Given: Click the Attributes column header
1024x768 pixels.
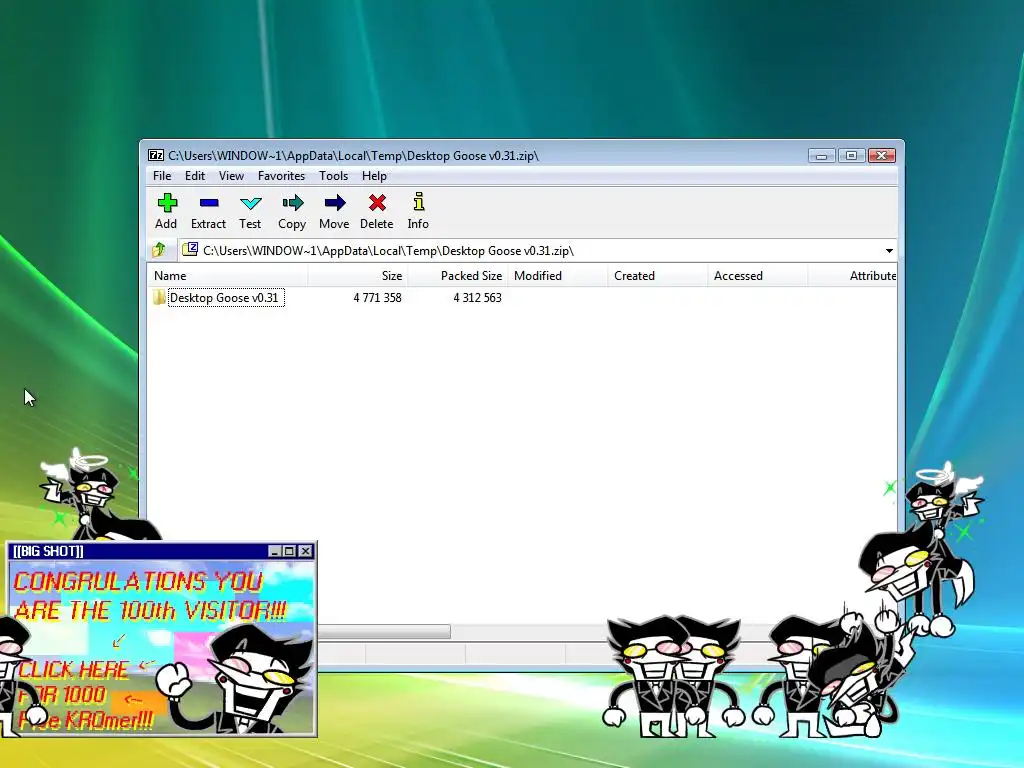Looking at the screenshot, I should [852, 276].
